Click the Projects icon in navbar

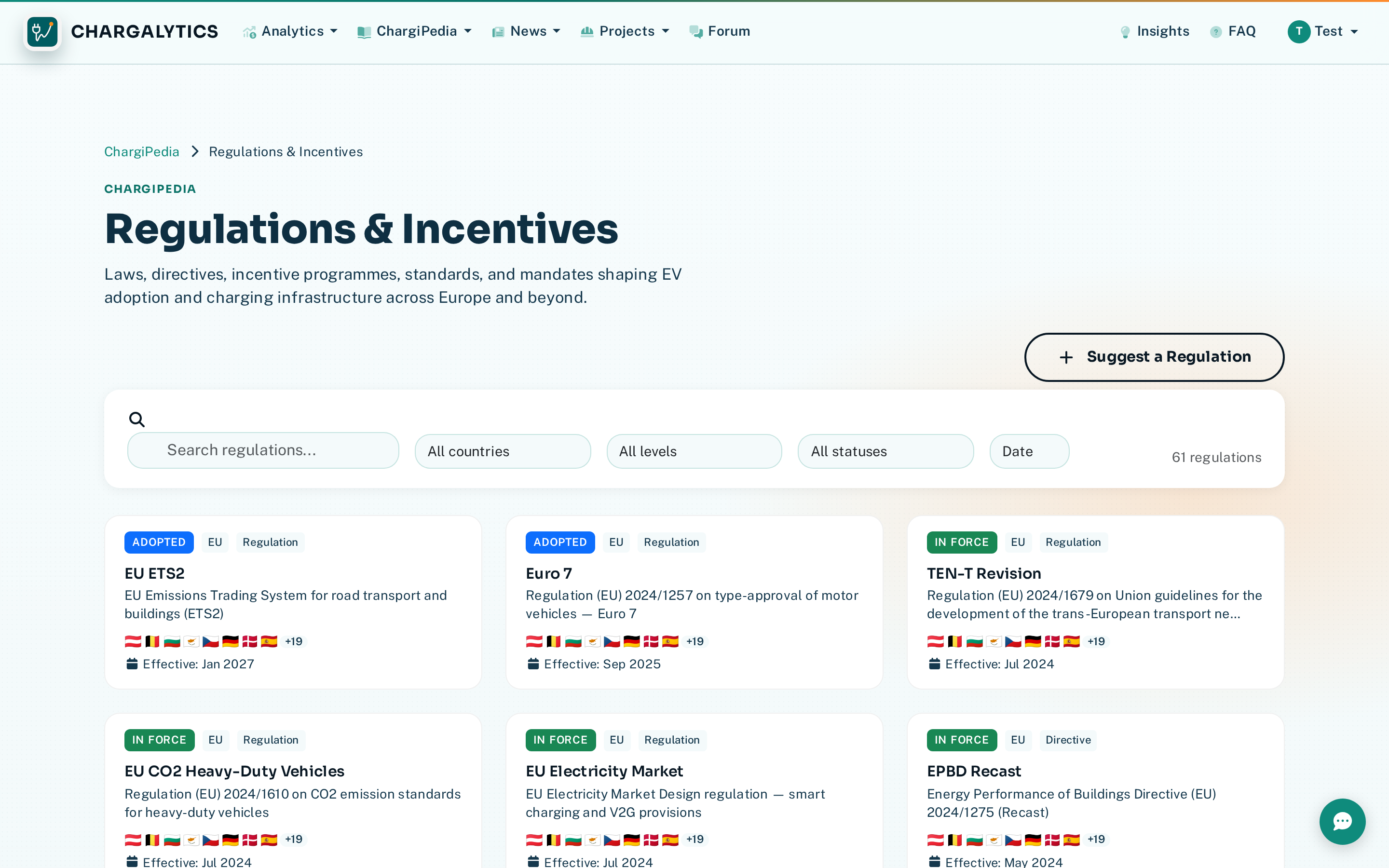[x=587, y=32]
